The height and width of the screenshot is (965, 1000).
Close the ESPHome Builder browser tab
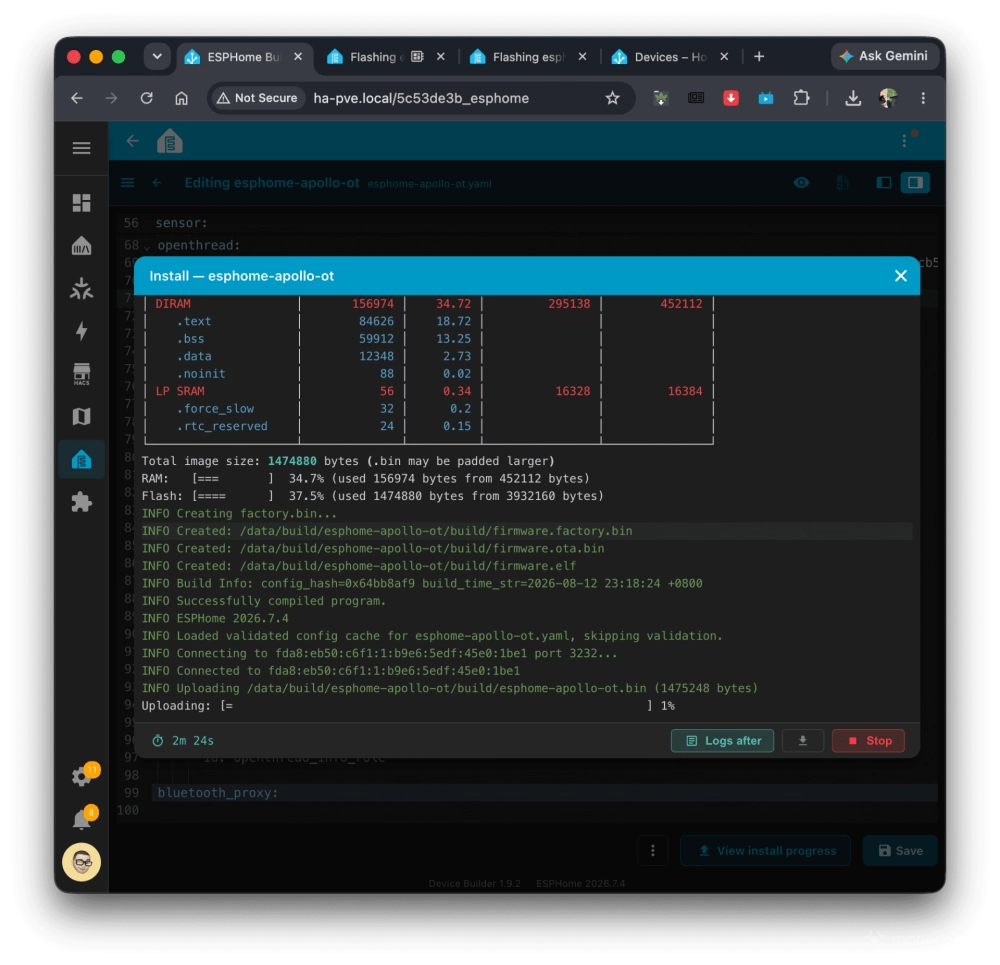(x=298, y=57)
